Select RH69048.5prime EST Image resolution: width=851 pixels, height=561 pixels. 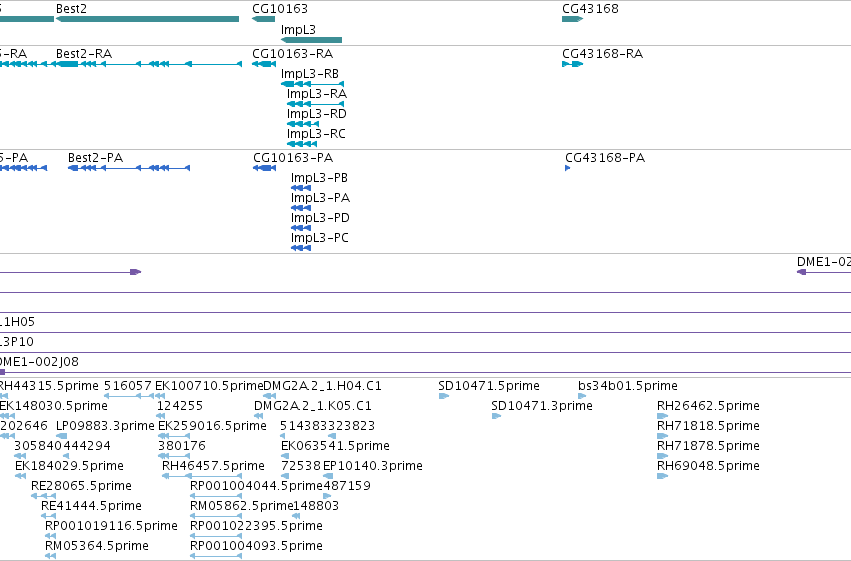click(662, 476)
